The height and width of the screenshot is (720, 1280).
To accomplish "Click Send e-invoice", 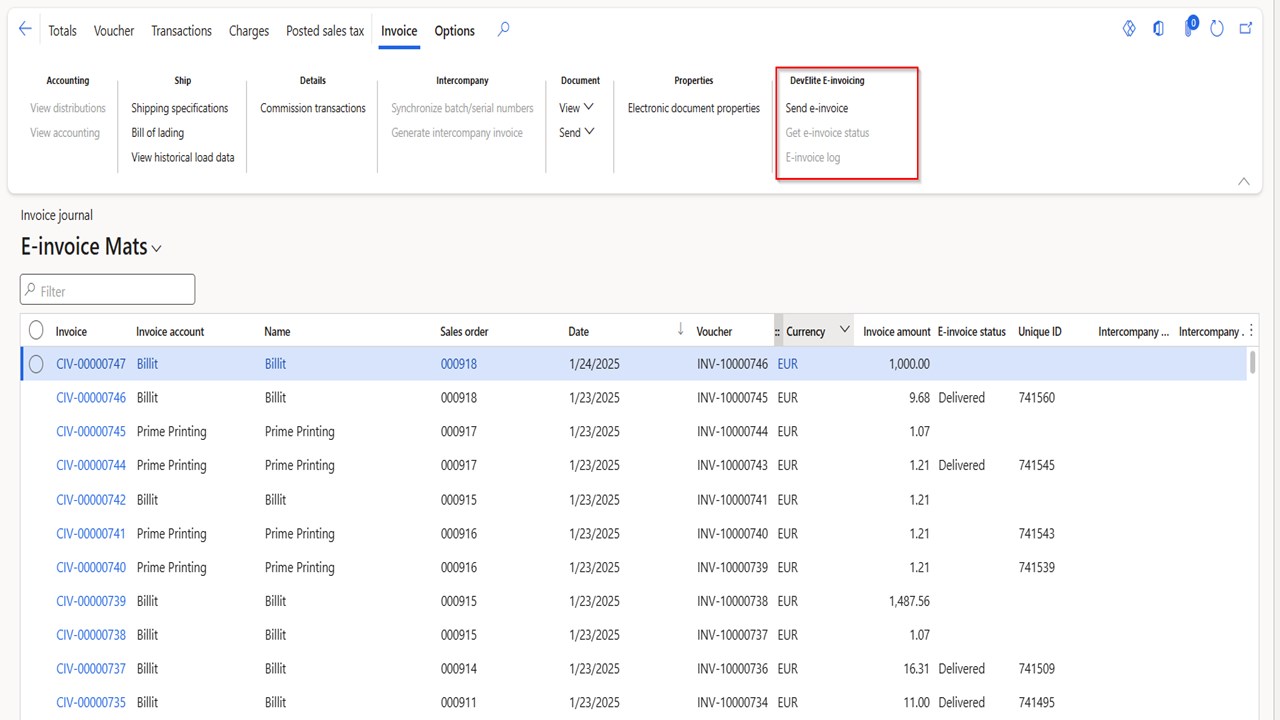I will (816, 108).
